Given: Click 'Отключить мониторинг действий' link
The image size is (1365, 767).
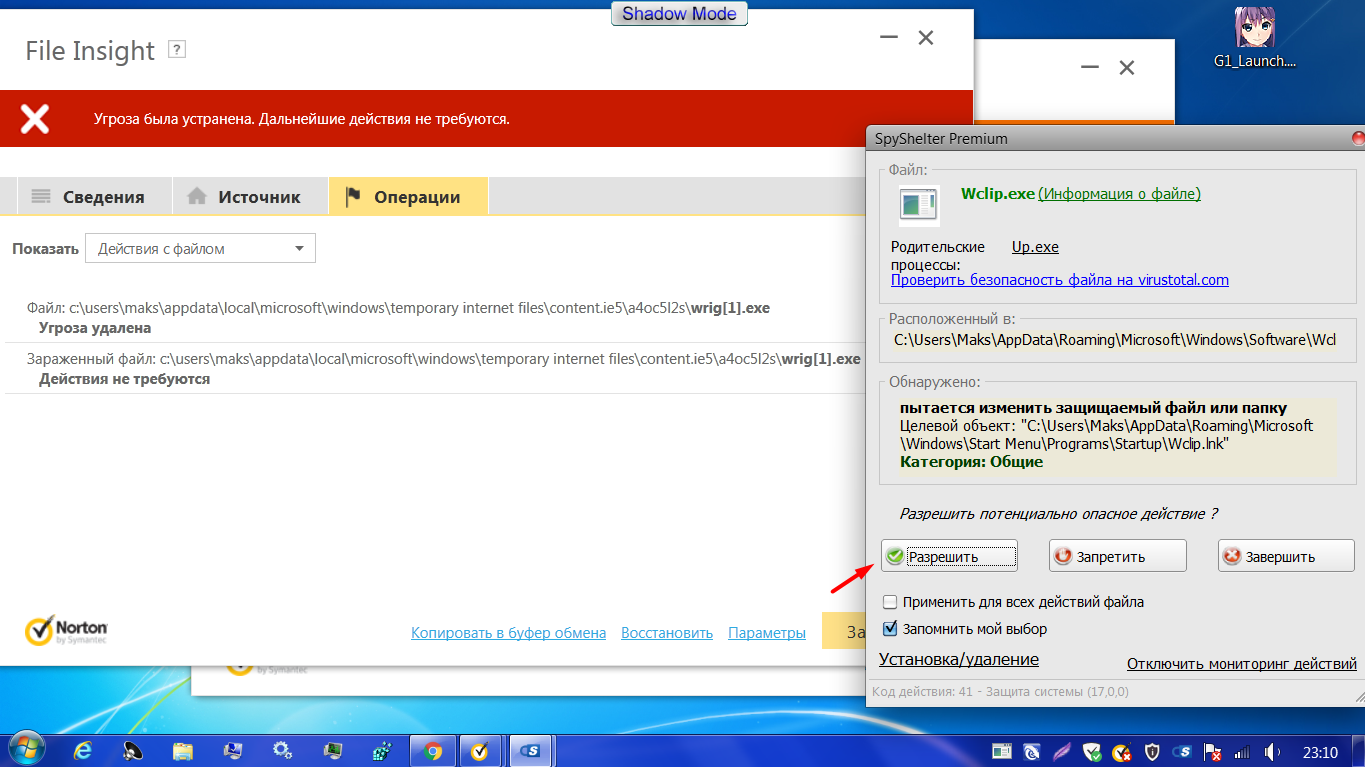Looking at the screenshot, I should [x=1242, y=663].
